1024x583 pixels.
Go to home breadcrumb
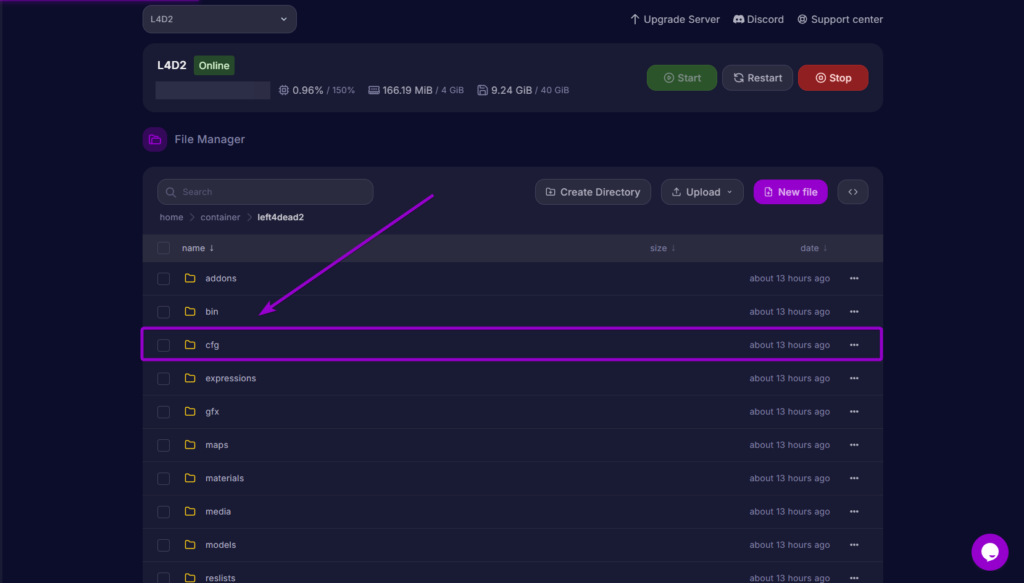tap(171, 217)
